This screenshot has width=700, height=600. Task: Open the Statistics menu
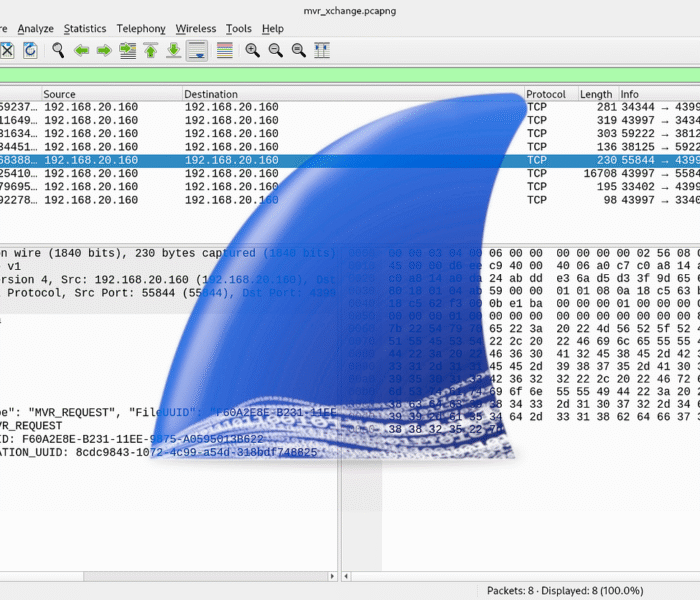coord(85,29)
